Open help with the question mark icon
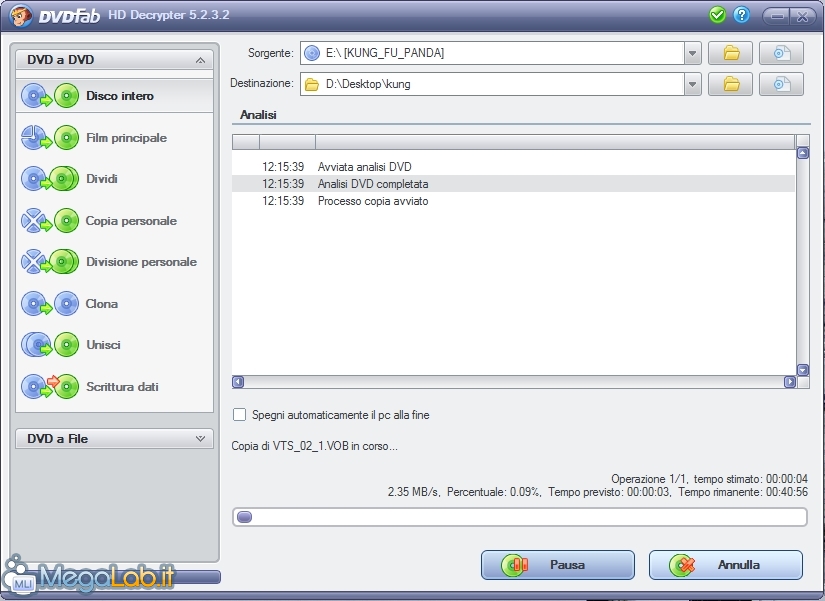The image size is (825, 601). pyautogui.click(x=741, y=15)
